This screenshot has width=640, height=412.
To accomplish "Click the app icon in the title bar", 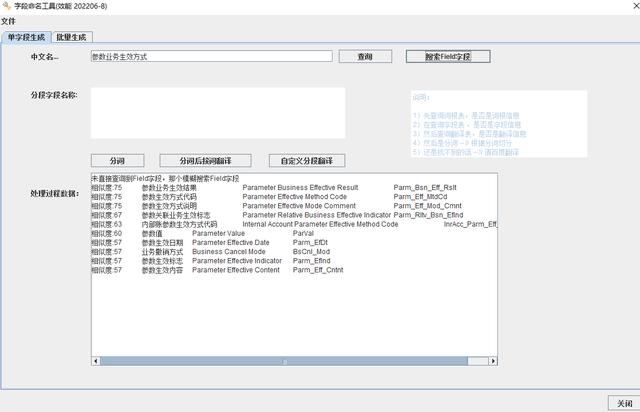I will pos(8,7).
